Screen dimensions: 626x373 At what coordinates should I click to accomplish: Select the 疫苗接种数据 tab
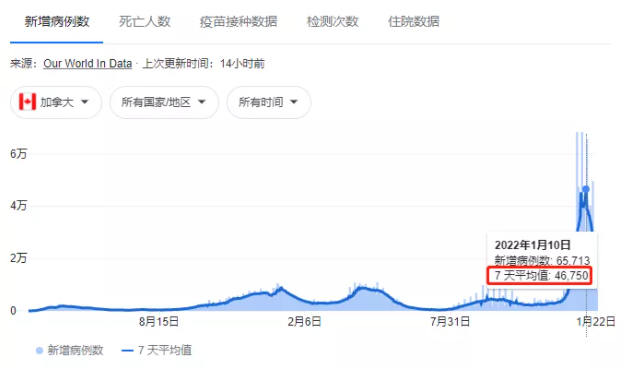click(238, 21)
